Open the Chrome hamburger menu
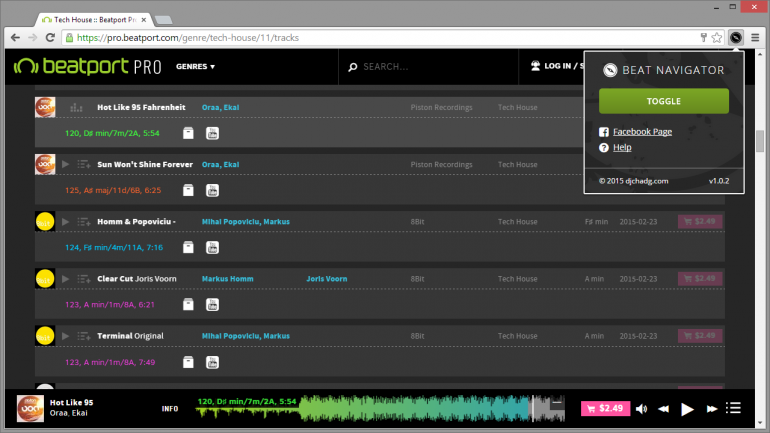Viewport: 770px width, 433px height. click(x=755, y=37)
